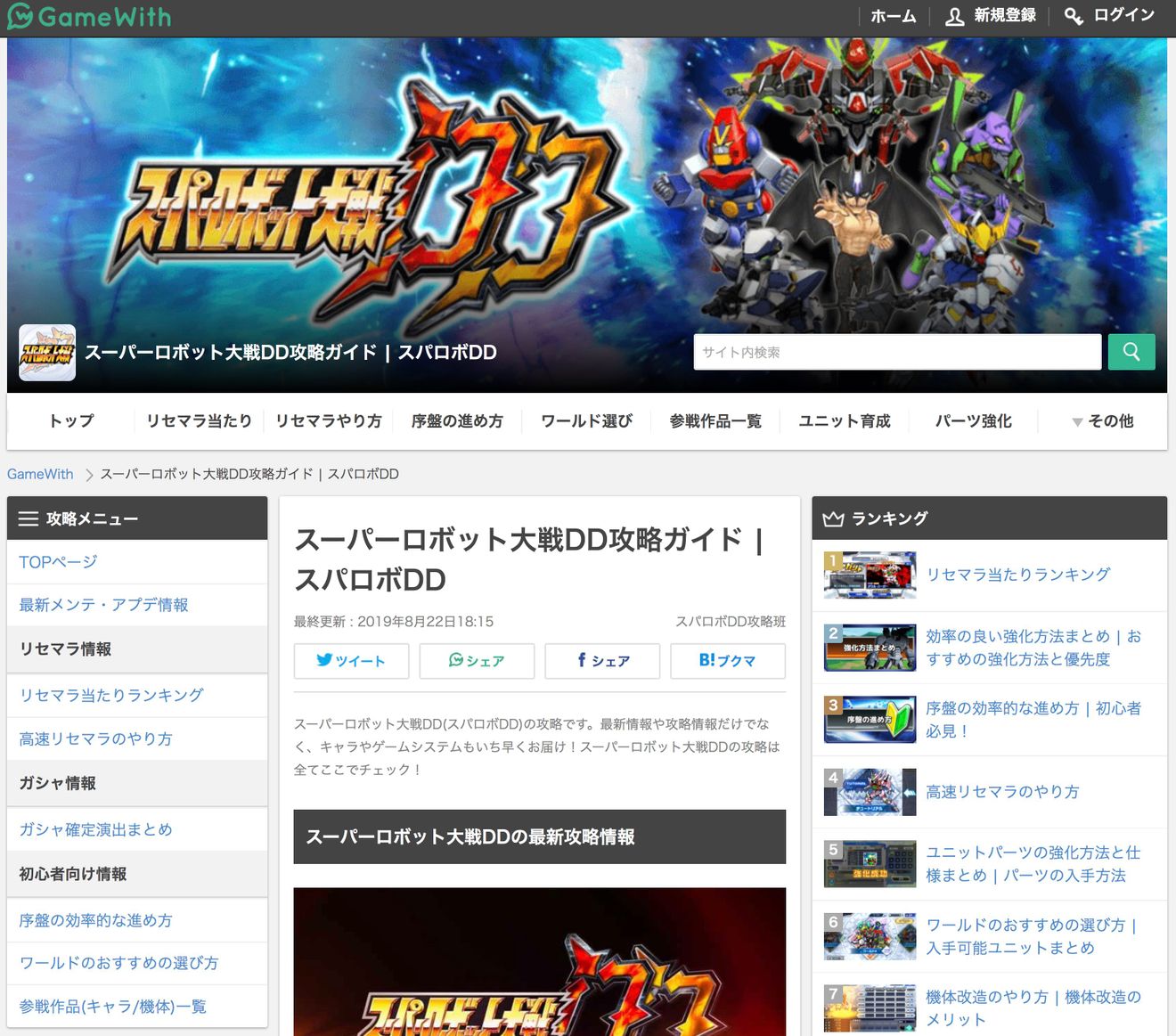Click the crown icon beside ランキング
Screen dimensions: 1176x1036
pos(833,518)
